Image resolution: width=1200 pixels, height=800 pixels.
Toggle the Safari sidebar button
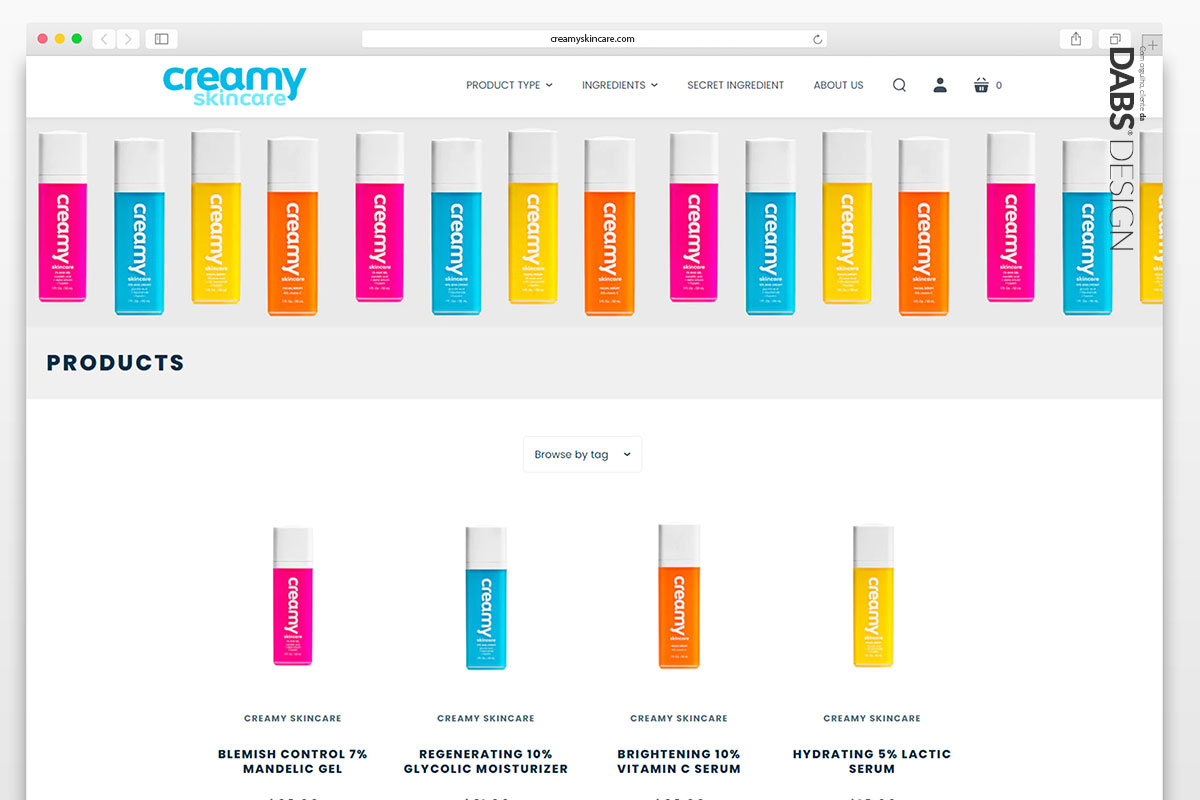coord(161,39)
